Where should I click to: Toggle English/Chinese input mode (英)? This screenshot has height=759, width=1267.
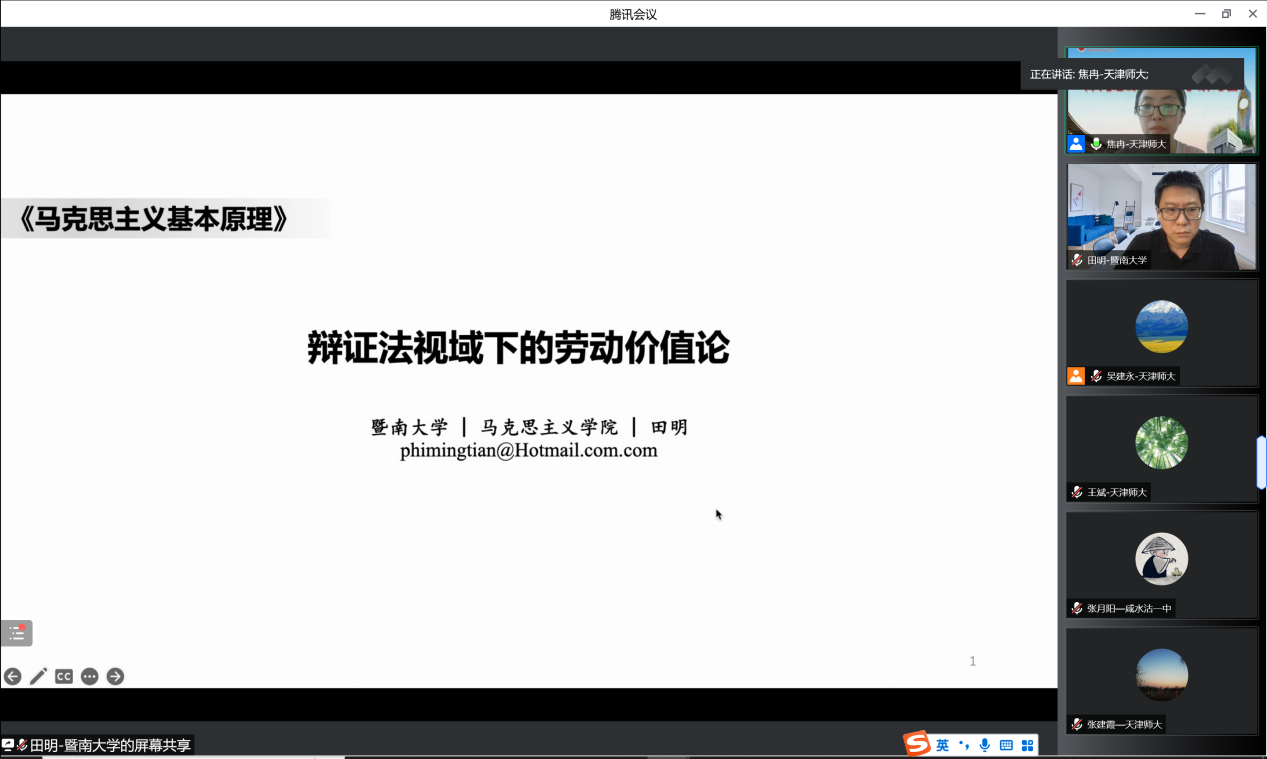pyautogui.click(x=943, y=745)
